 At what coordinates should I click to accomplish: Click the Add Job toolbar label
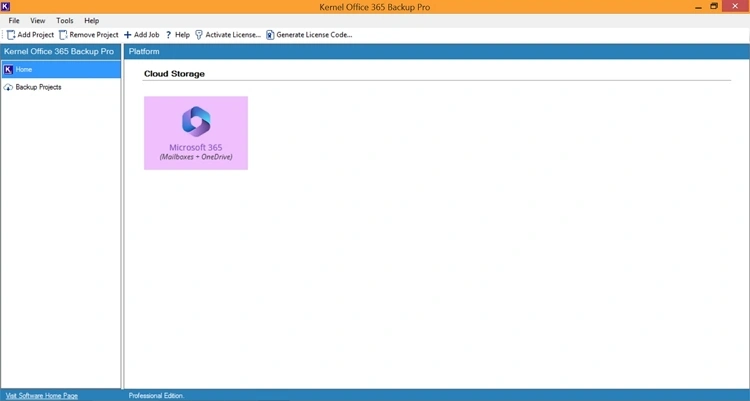tap(146, 35)
